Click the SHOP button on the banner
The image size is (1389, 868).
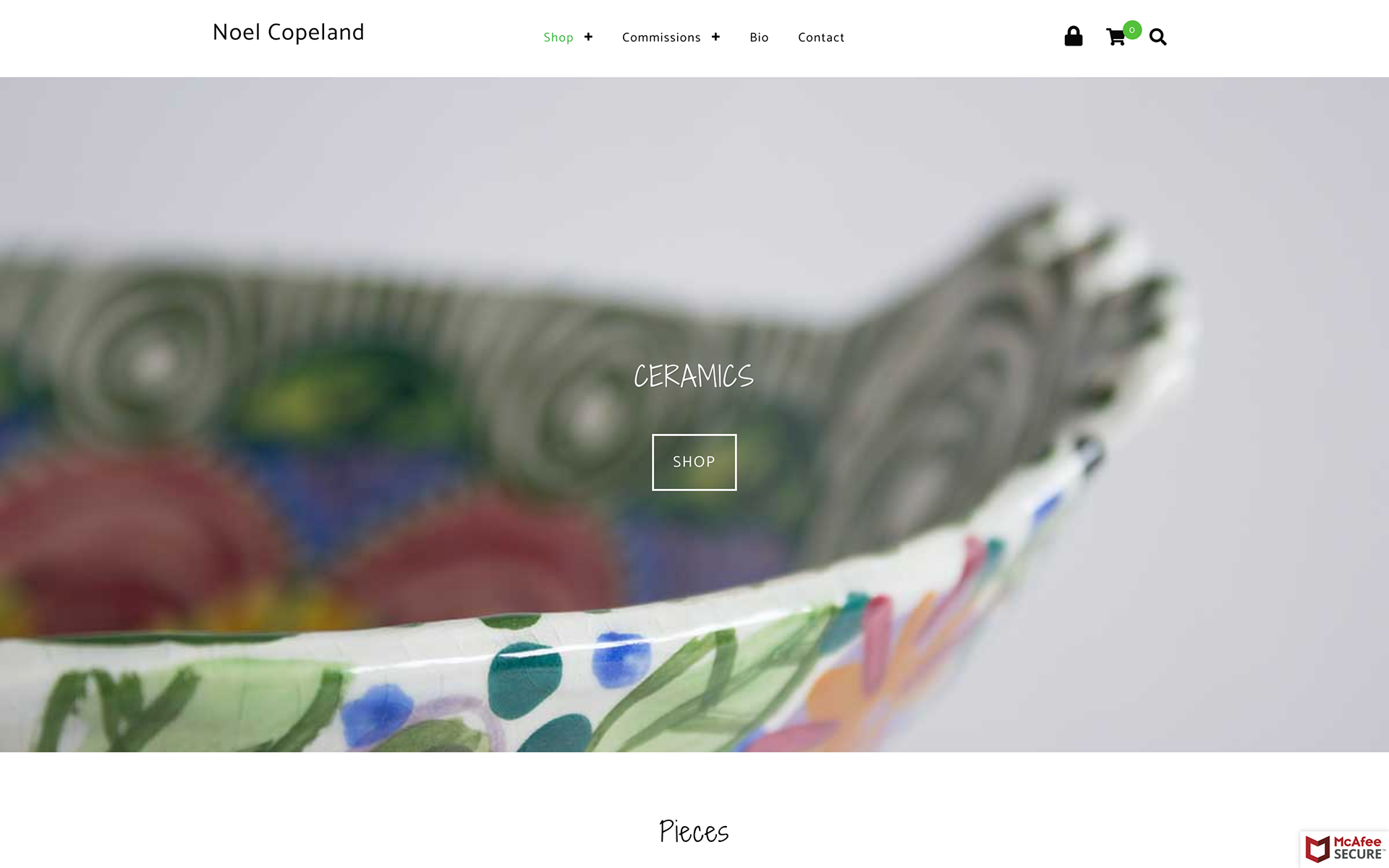click(x=694, y=462)
